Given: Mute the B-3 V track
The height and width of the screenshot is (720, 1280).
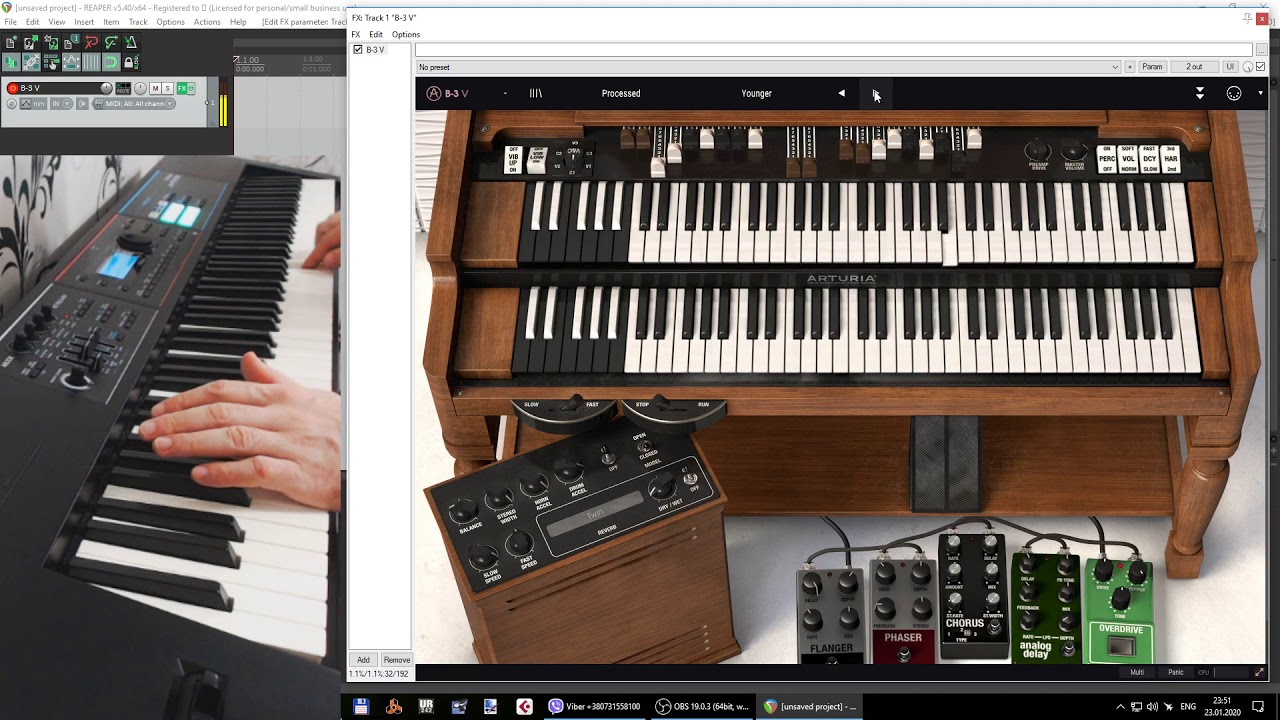Looking at the screenshot, I should [x=155, y=88].
